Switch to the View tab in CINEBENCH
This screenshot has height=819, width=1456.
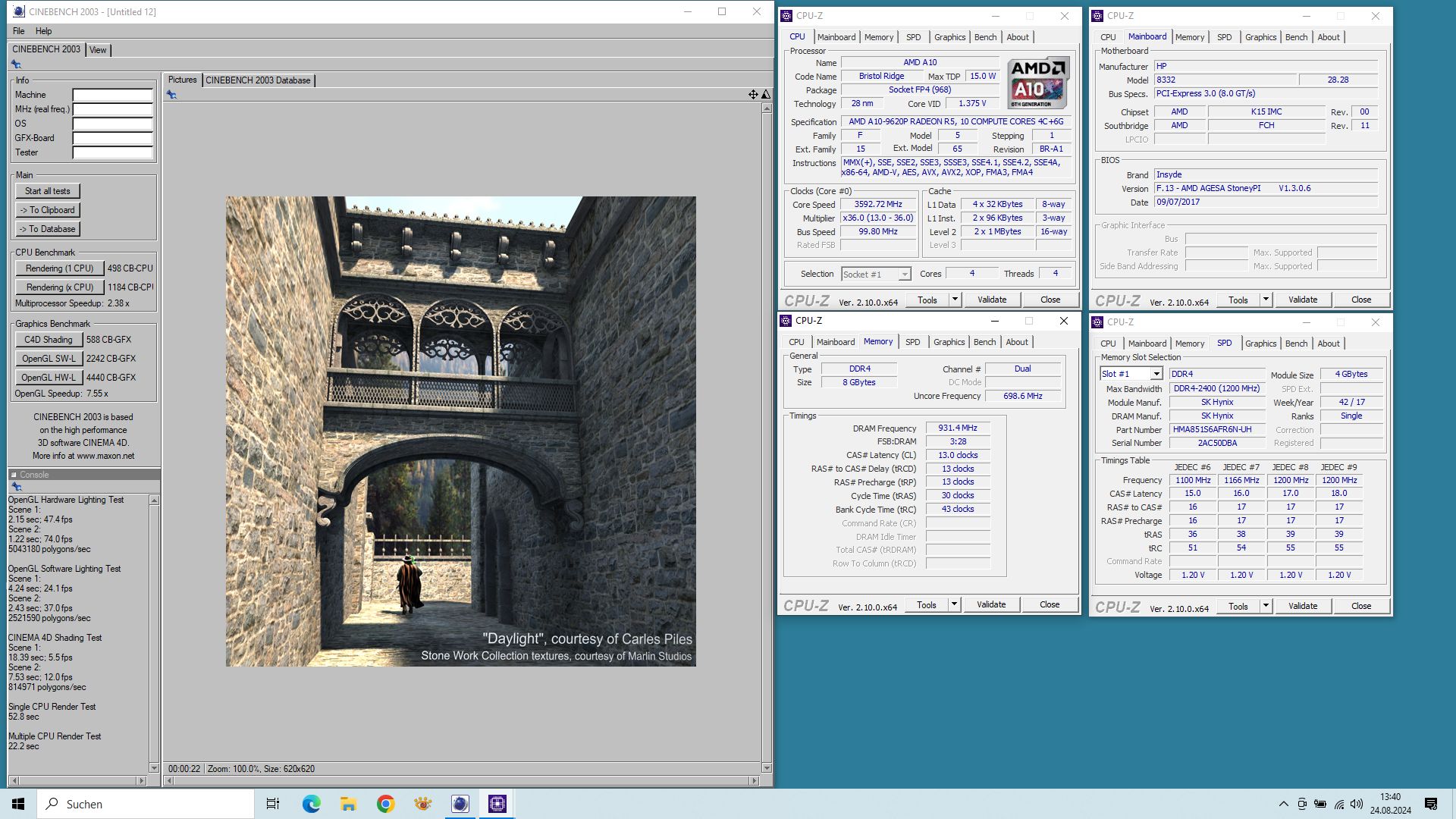point(98,50)
